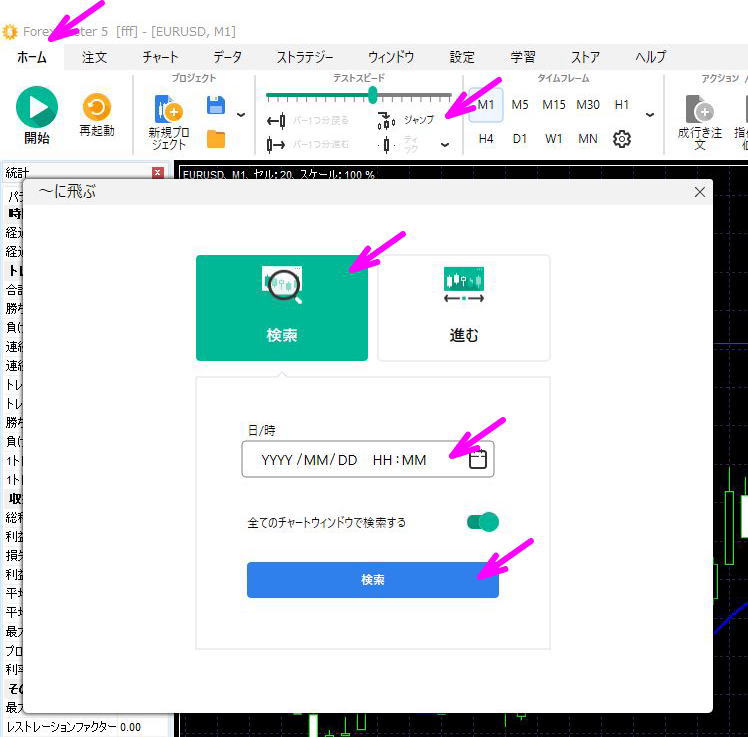Viewport: 748px width, 737px height.
Task: Open the チャート ribbon tab
Action: [161, 57]
